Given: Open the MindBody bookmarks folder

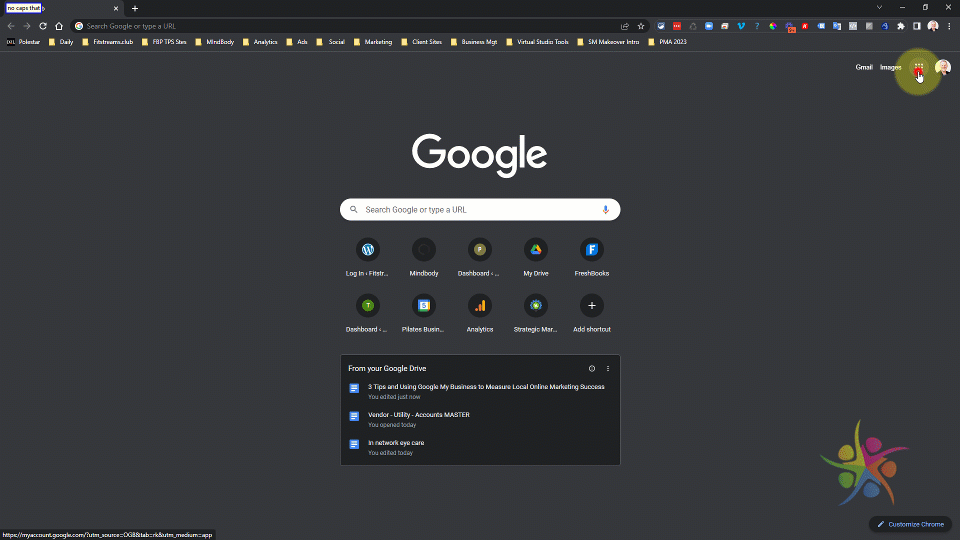Looking at the screenshot, I should click(x=214, y=42).
